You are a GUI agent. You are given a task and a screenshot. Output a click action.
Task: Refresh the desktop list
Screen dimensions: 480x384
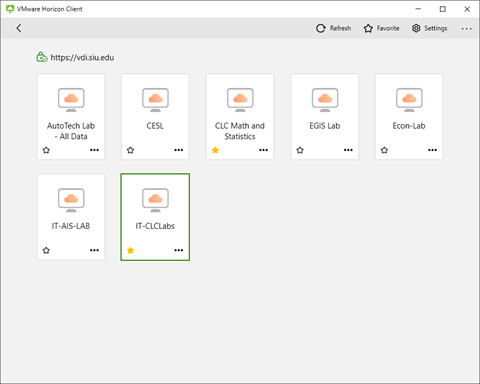(333, 28)
